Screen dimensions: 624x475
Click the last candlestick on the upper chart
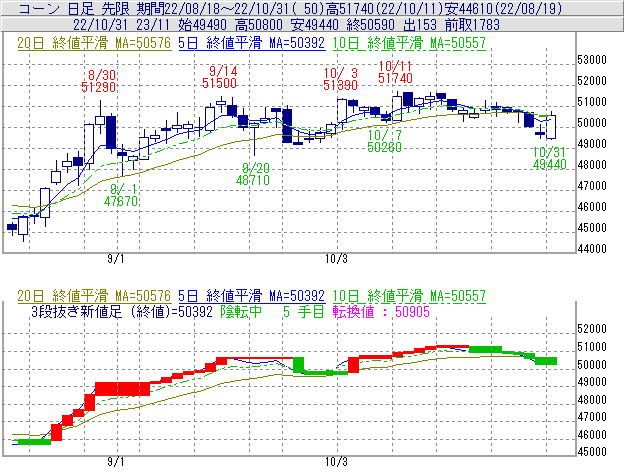(551, 126)
